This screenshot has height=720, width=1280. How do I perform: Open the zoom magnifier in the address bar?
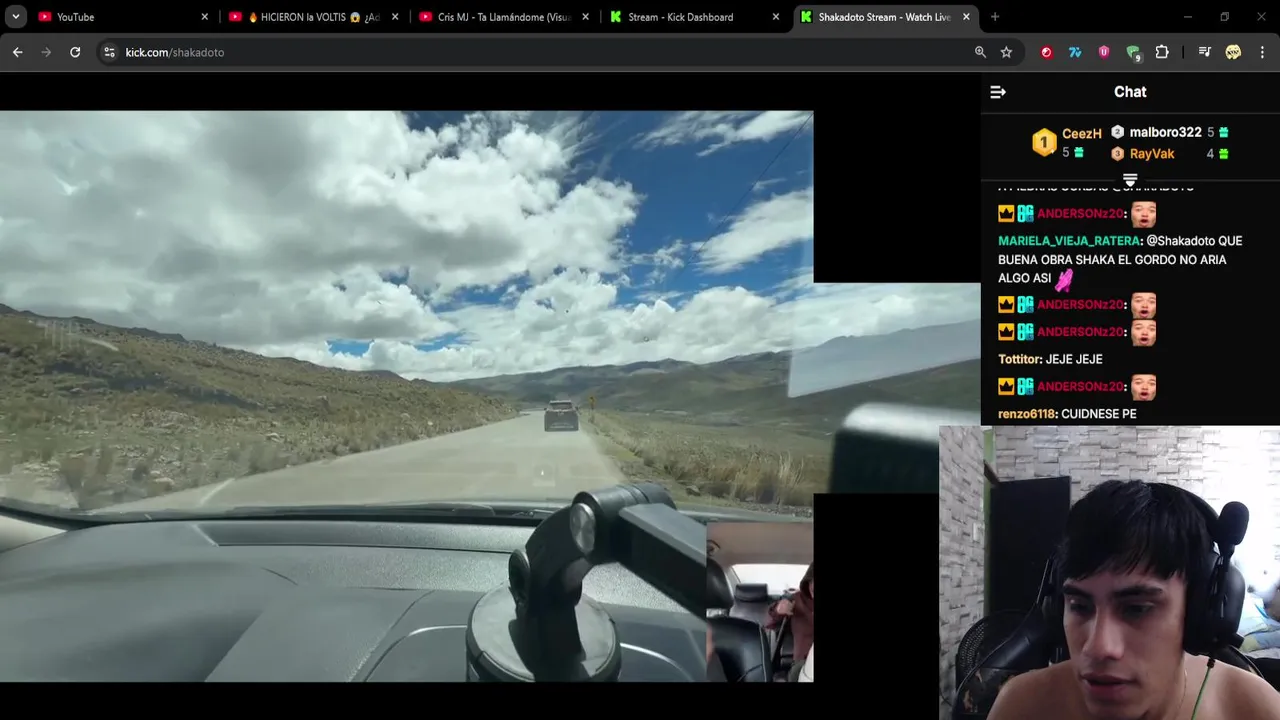[980, 52]
